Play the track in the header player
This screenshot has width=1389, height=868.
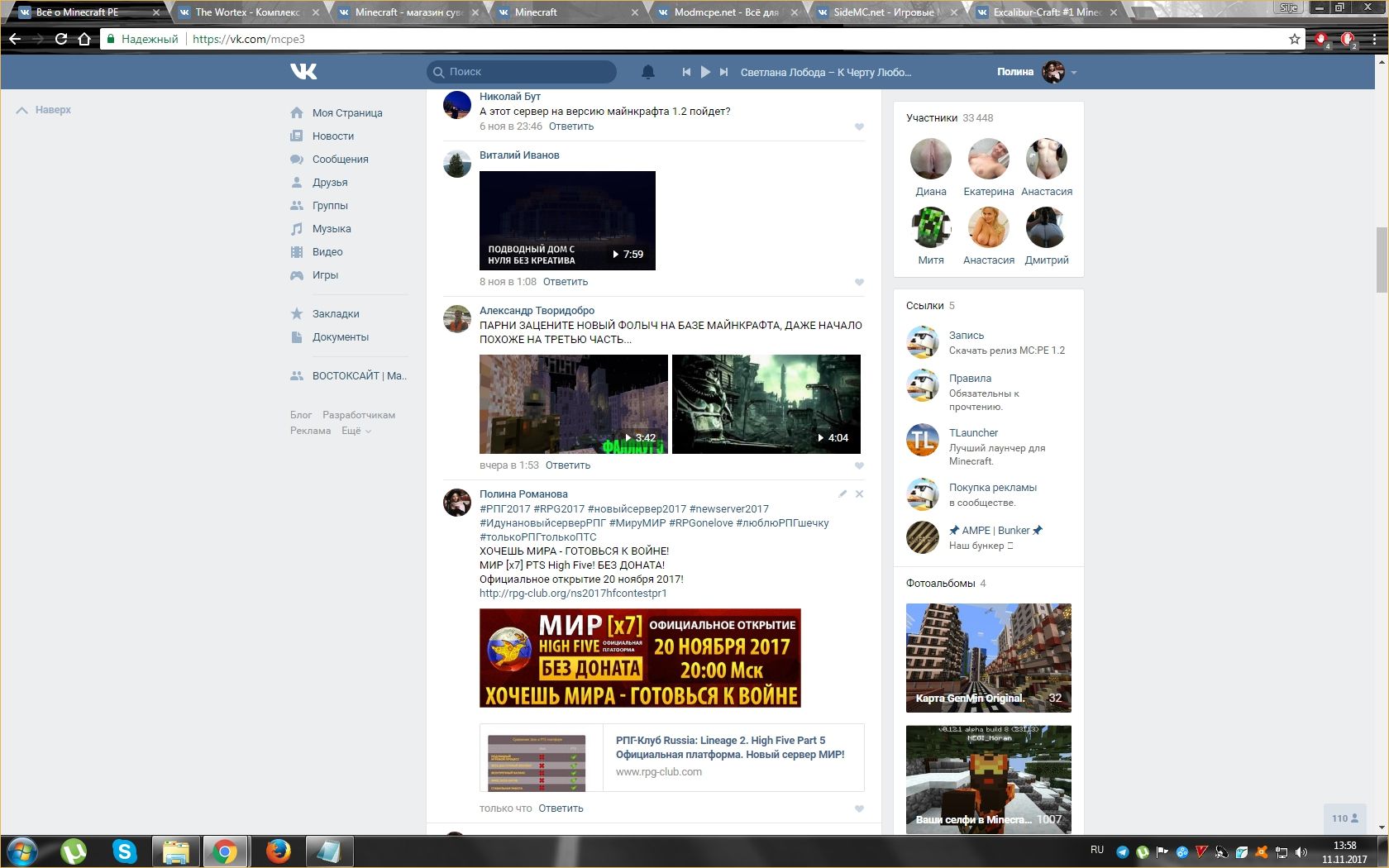[705, 72]
